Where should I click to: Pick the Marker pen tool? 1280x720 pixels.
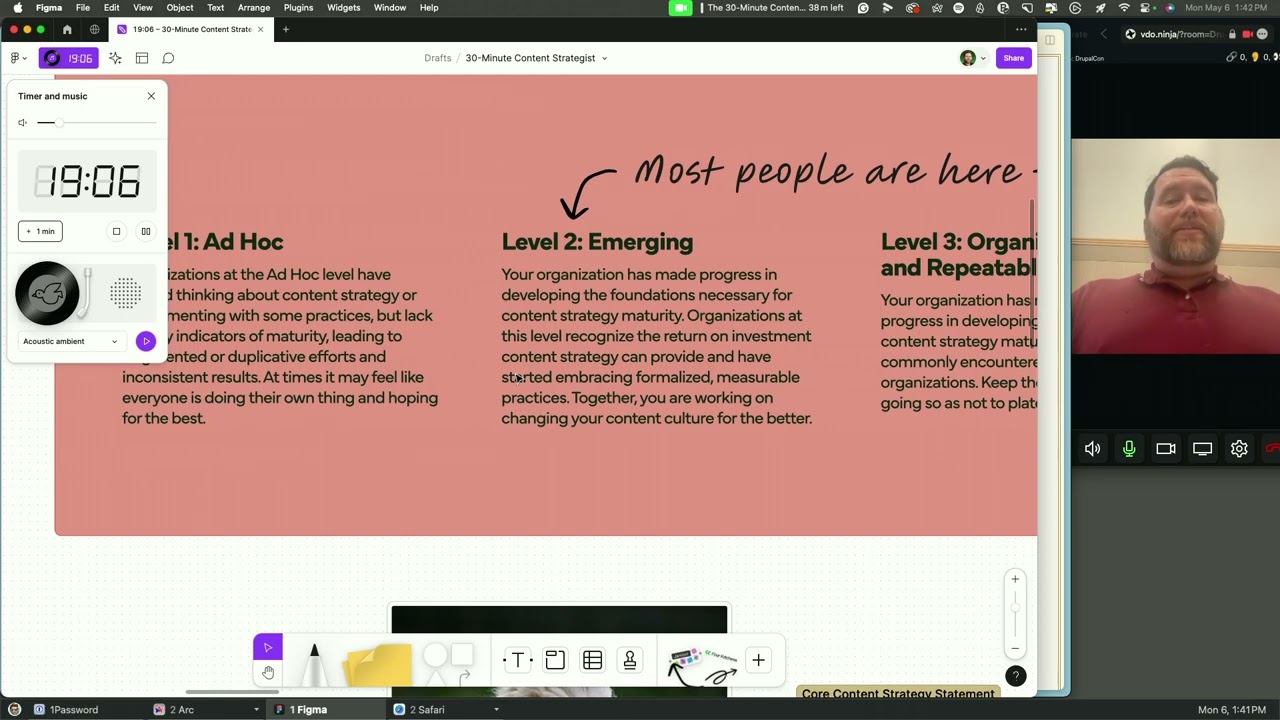[x=314, y=664]
